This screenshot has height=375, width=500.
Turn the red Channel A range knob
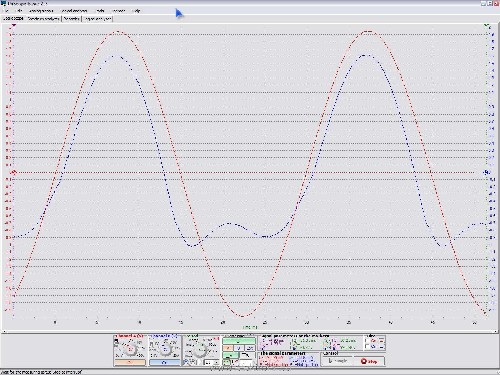[x=131, y=349]
